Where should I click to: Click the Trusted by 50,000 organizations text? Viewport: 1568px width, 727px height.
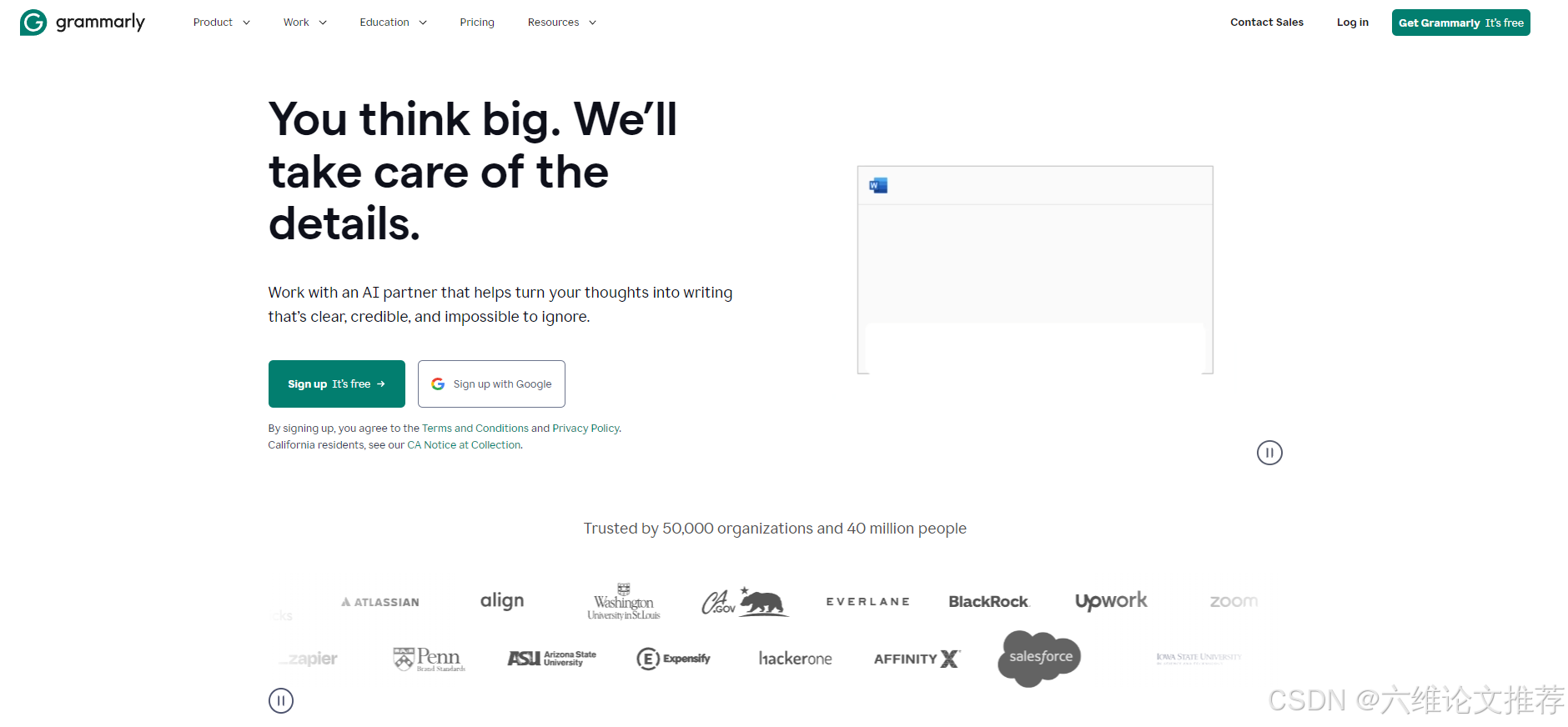coord(775,529)
